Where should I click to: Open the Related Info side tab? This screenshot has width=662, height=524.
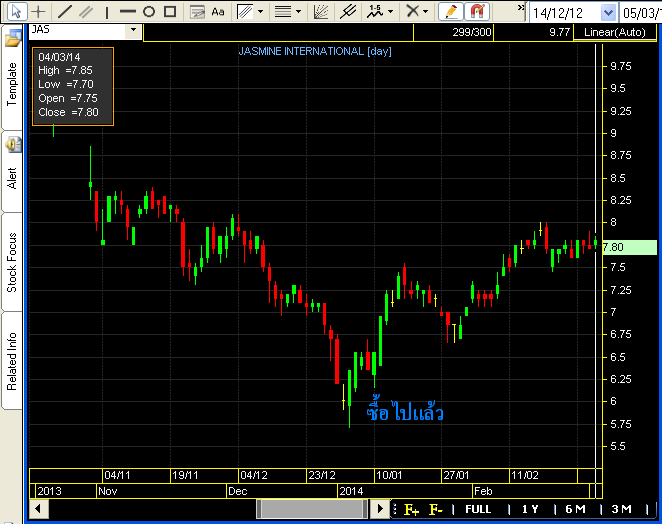12,361
